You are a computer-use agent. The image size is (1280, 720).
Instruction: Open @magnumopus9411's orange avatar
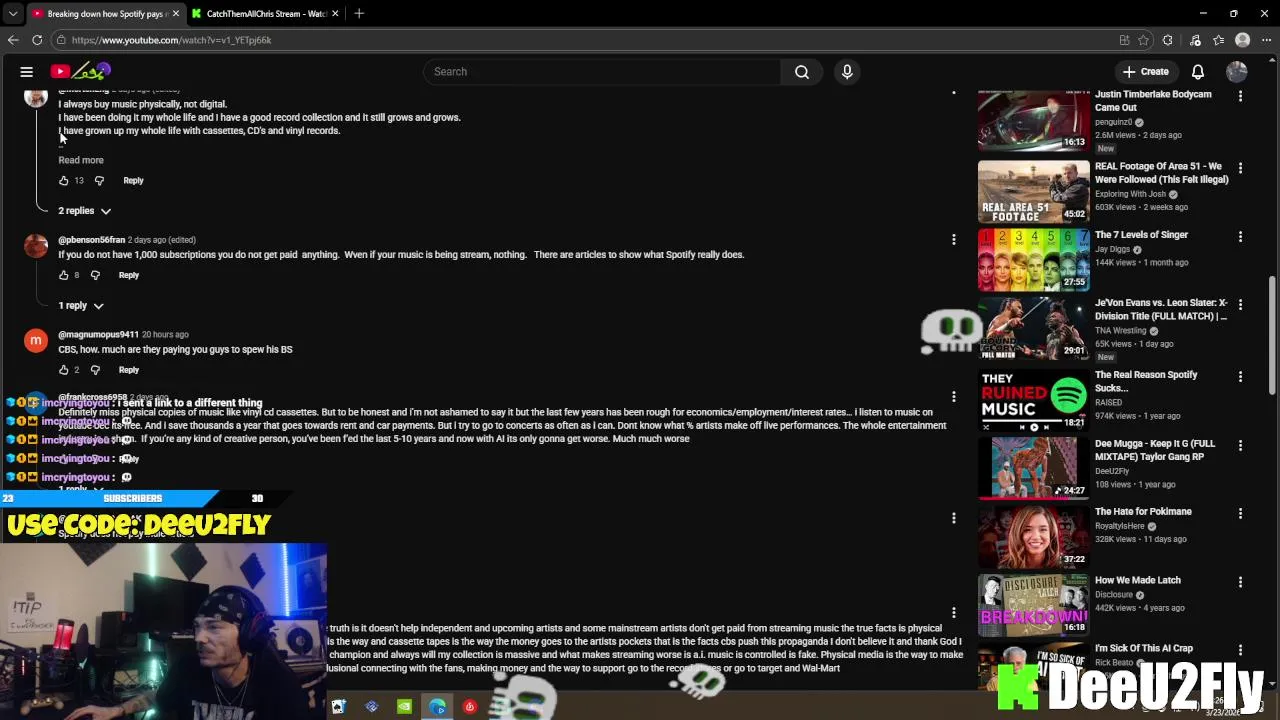(x=36, y=341)
